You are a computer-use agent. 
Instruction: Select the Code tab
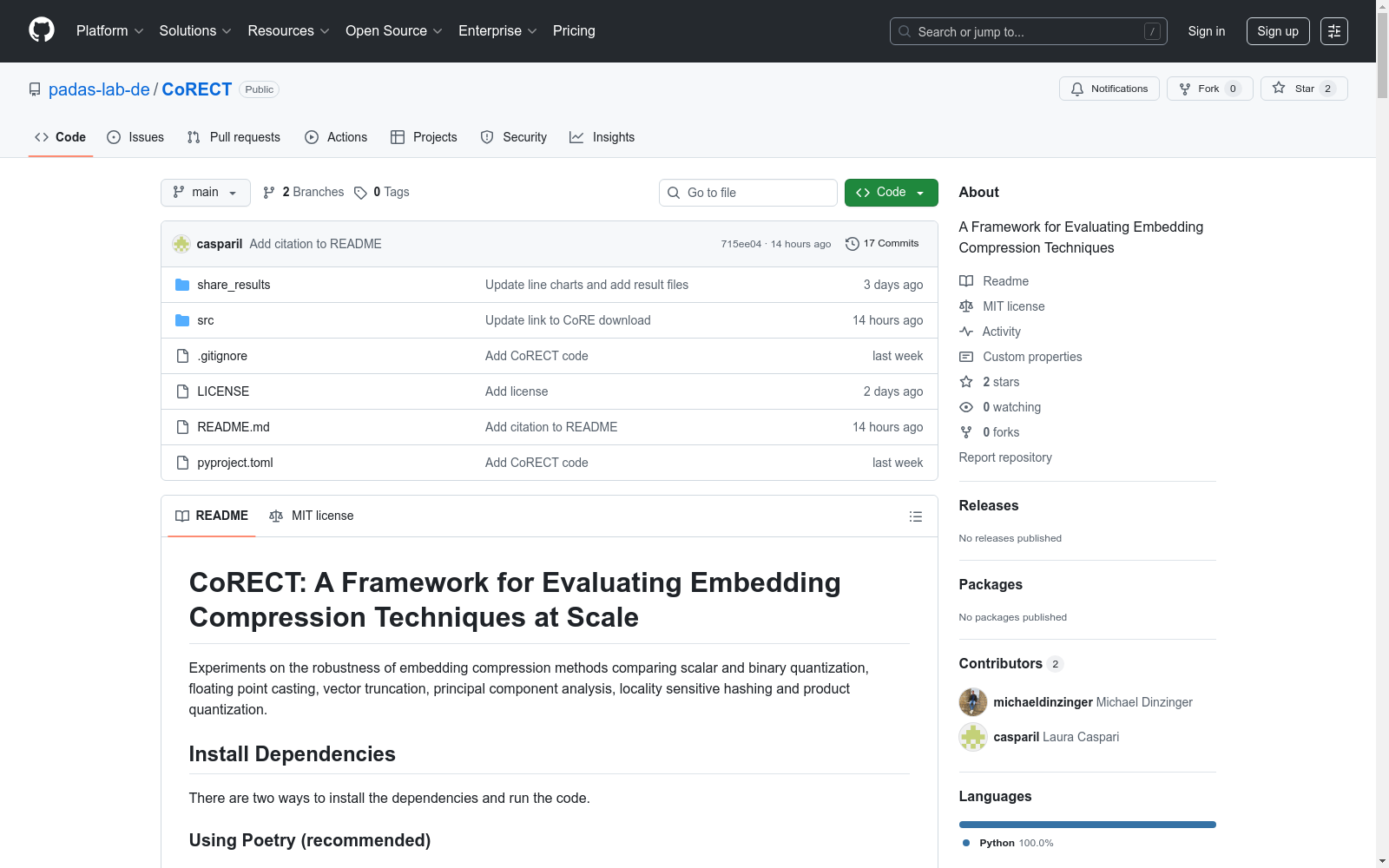61,137
